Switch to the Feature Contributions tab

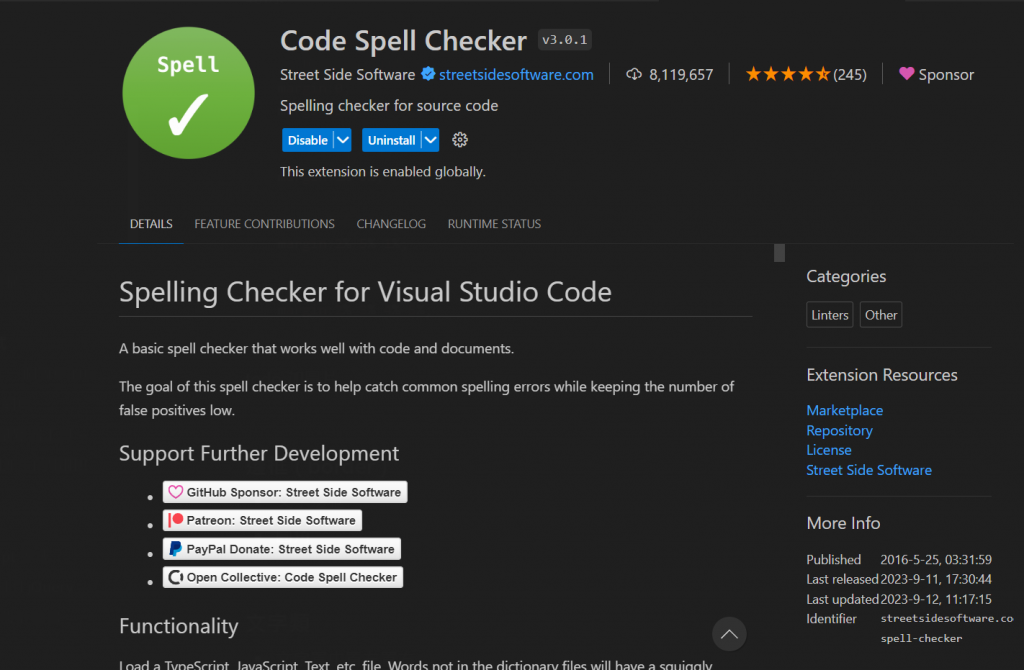point(264,224)
